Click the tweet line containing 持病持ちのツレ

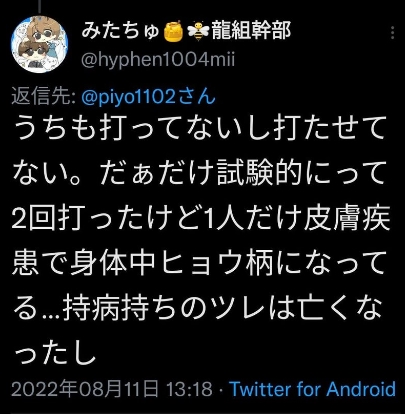(197, 310)
